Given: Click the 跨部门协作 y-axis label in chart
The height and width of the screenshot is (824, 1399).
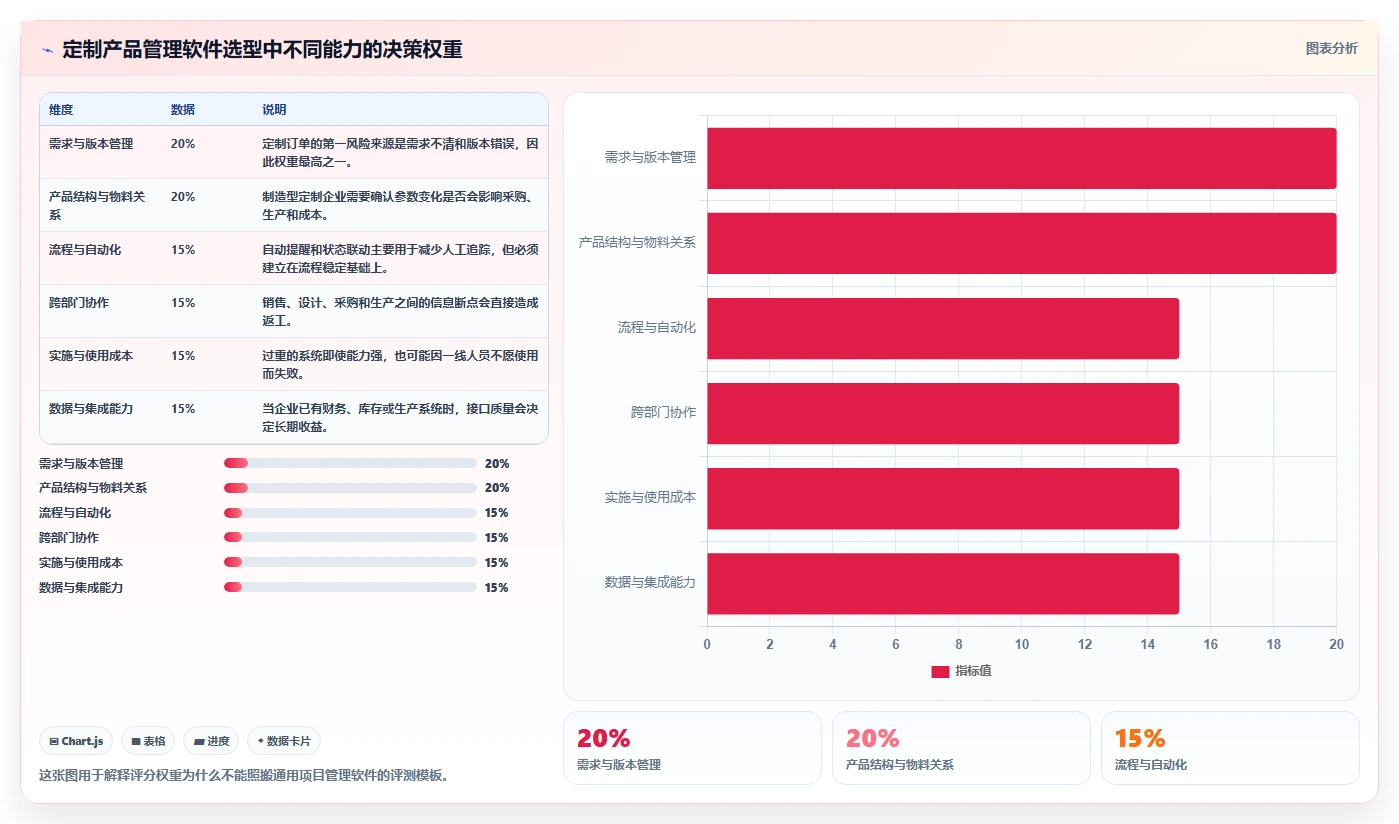Looking at the screenshot, I should [663, 412].
